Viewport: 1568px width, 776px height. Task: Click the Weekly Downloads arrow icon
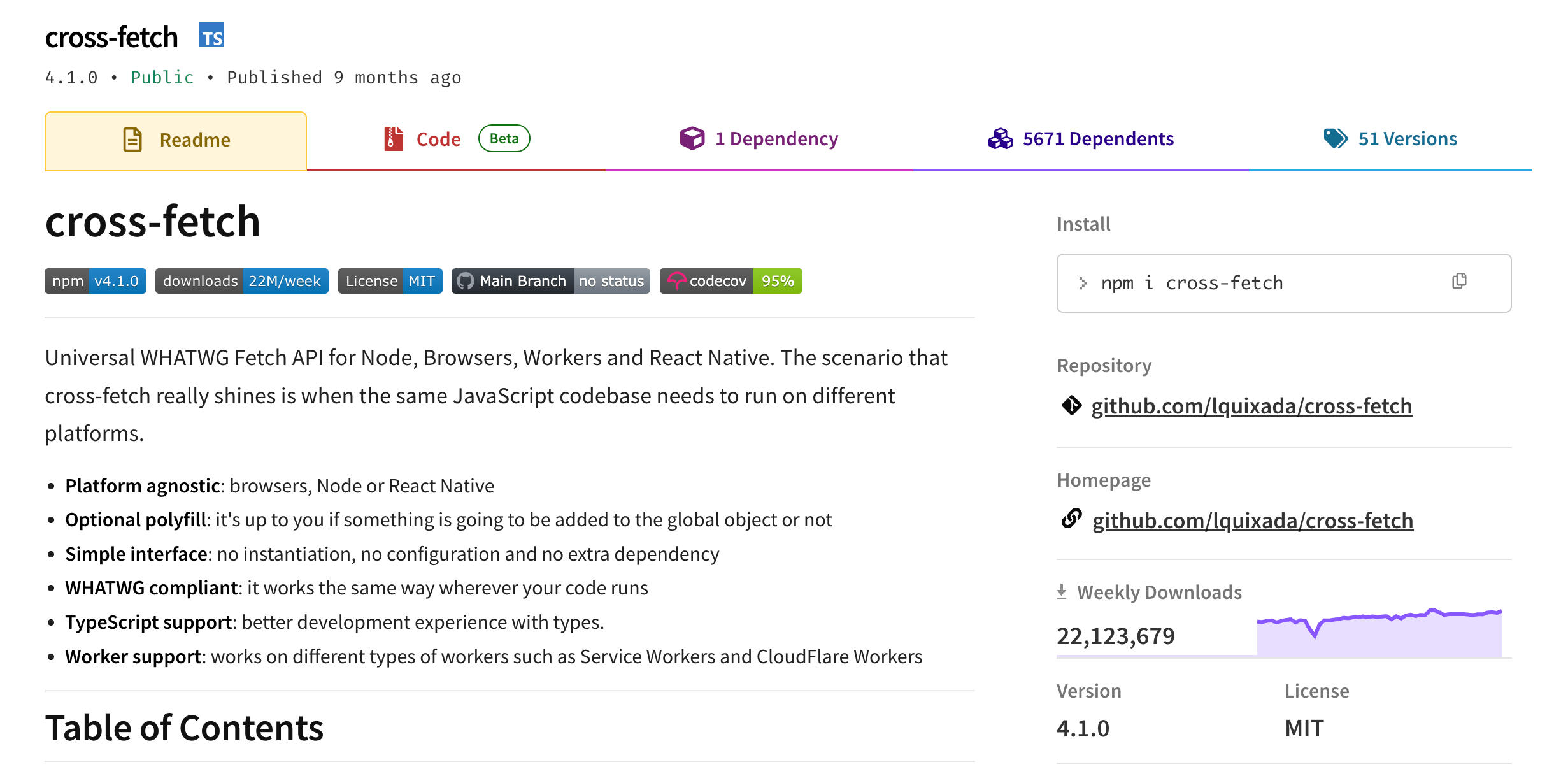(x=1062, y=591)
